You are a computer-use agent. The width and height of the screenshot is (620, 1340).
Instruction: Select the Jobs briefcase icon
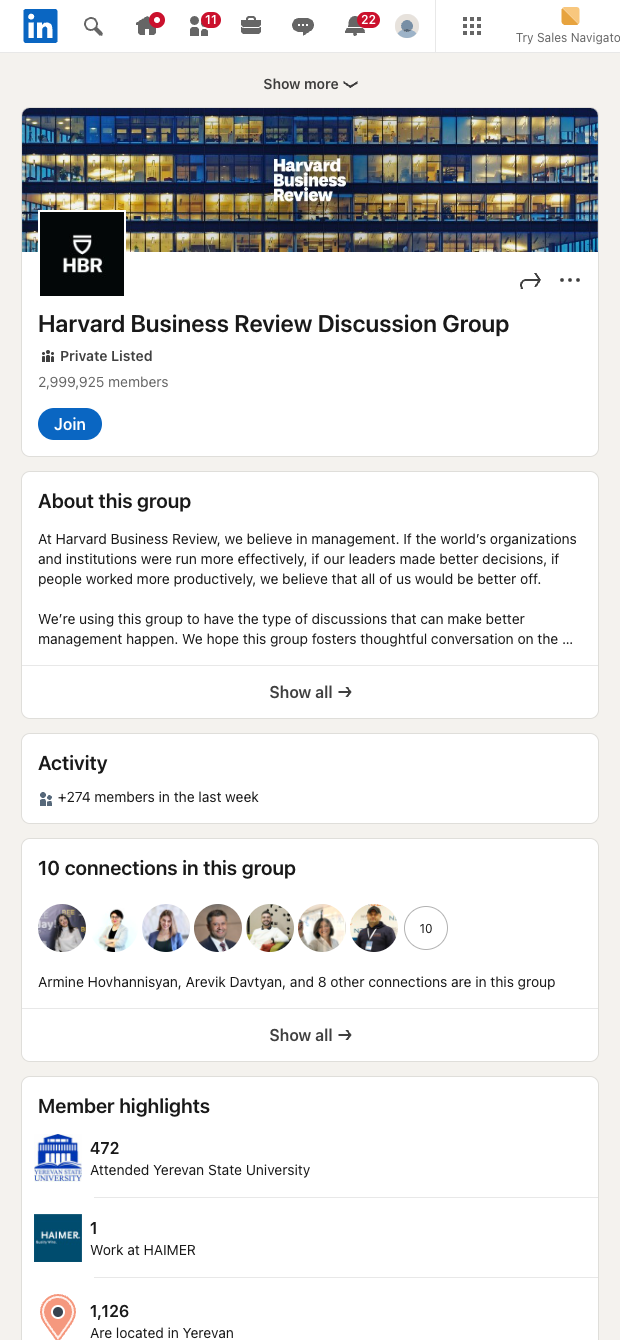pyautogui.click(x=251, y=26)
